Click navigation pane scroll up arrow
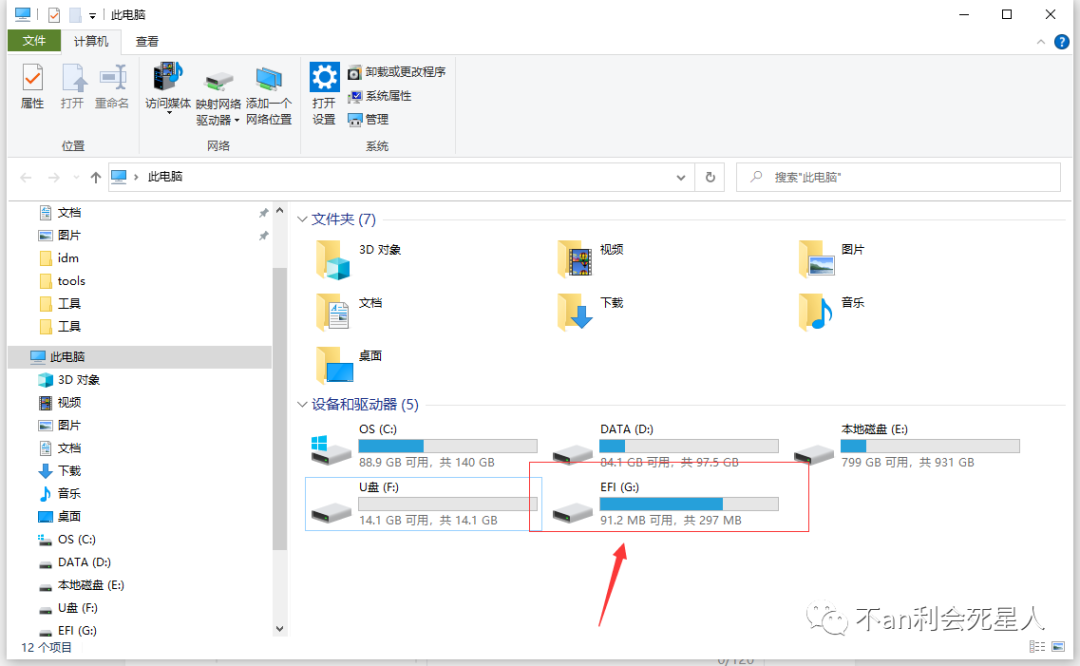 (280, 211)
